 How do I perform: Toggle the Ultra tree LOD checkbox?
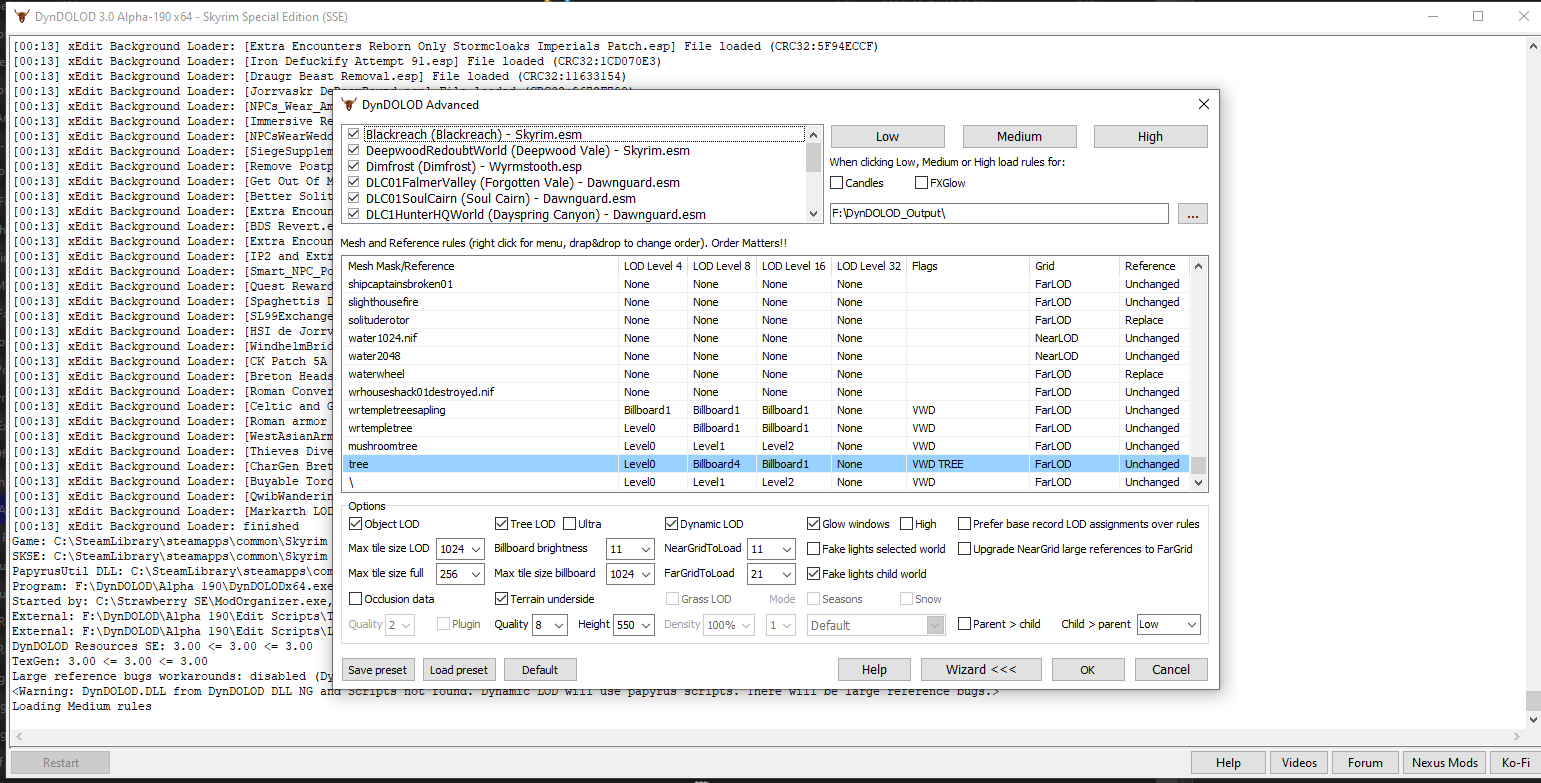(570, 524)
